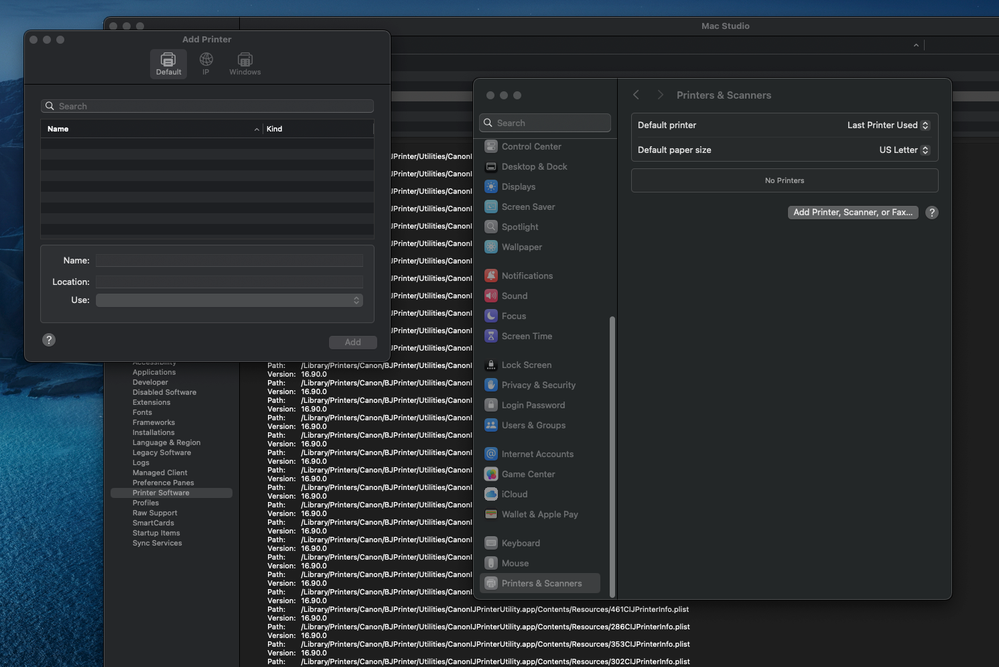
Task: Select Startup Items in System Information sidebar
Action: tap(156, 533)
